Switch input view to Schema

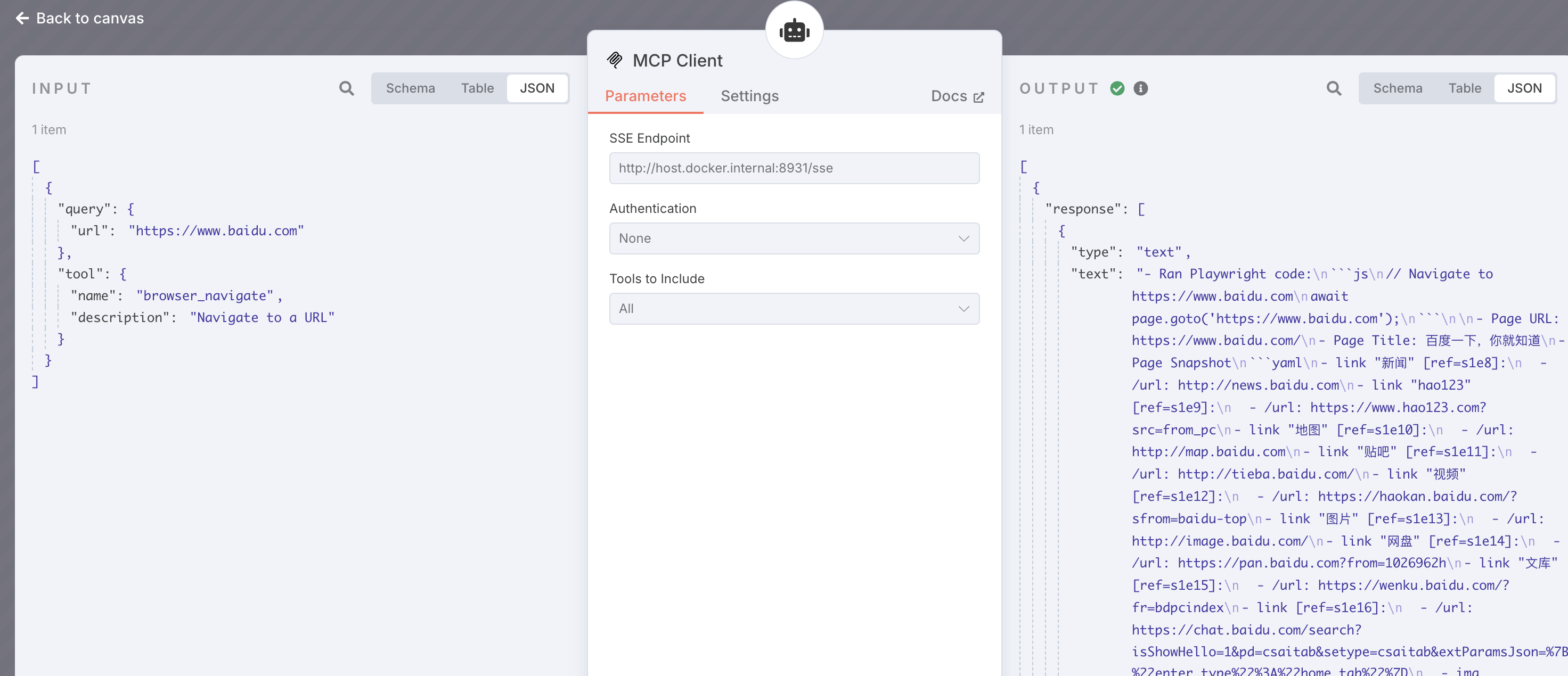pyautogui.click(x=410, y=88)
